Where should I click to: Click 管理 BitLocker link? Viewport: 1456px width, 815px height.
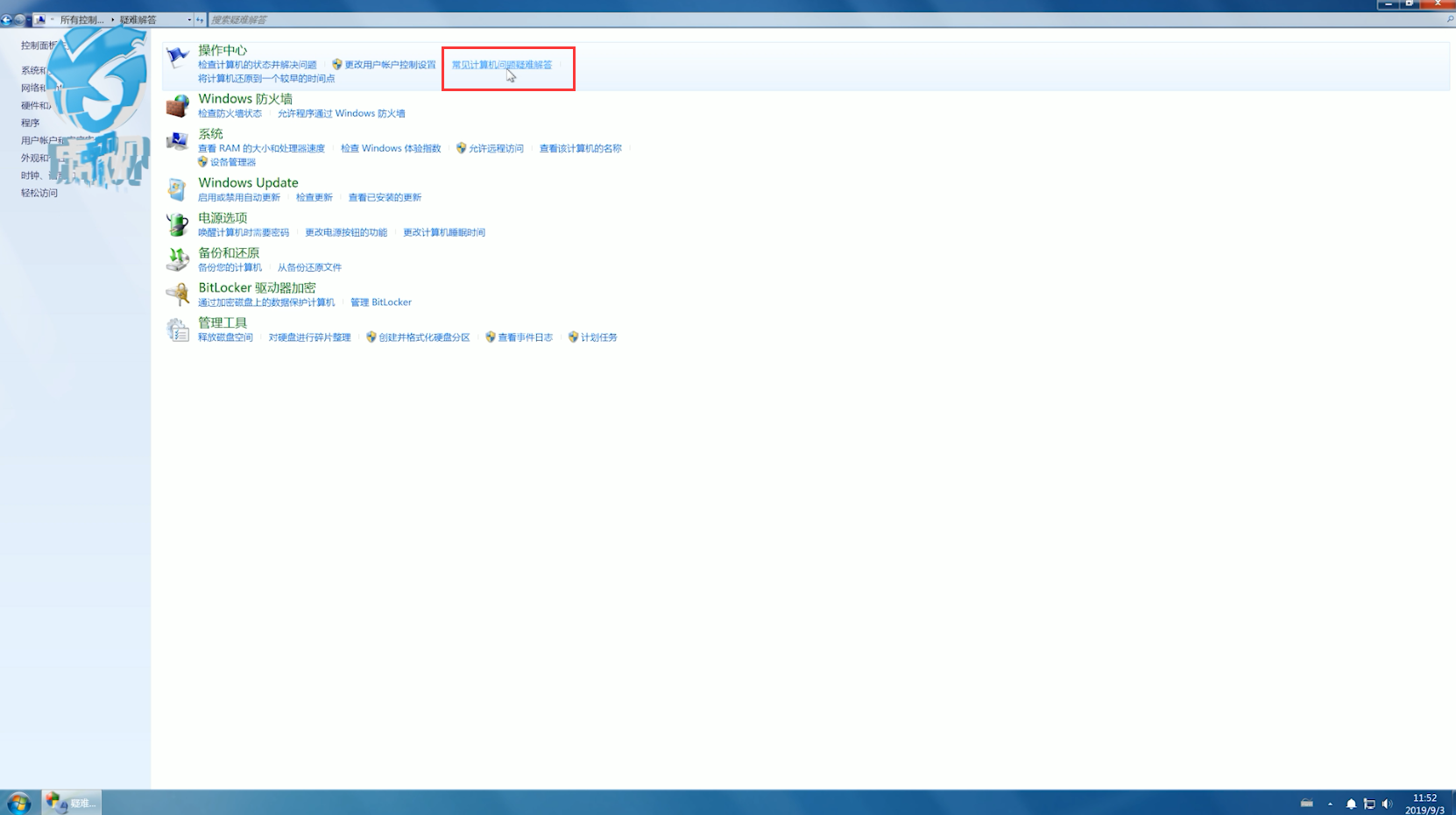[x=381, y=302]
